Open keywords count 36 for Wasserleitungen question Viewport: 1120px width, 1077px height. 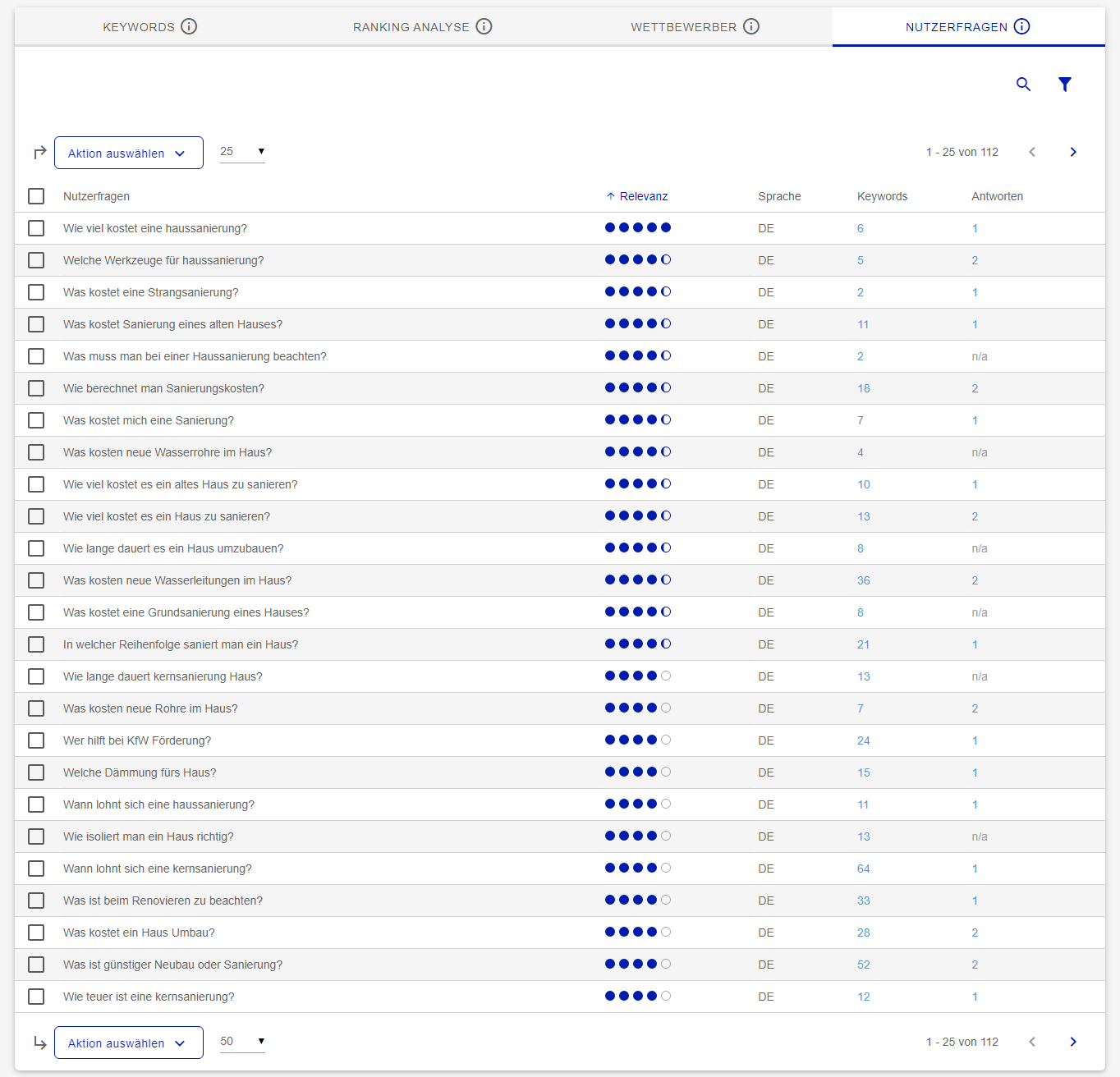(x=864, y=580)
